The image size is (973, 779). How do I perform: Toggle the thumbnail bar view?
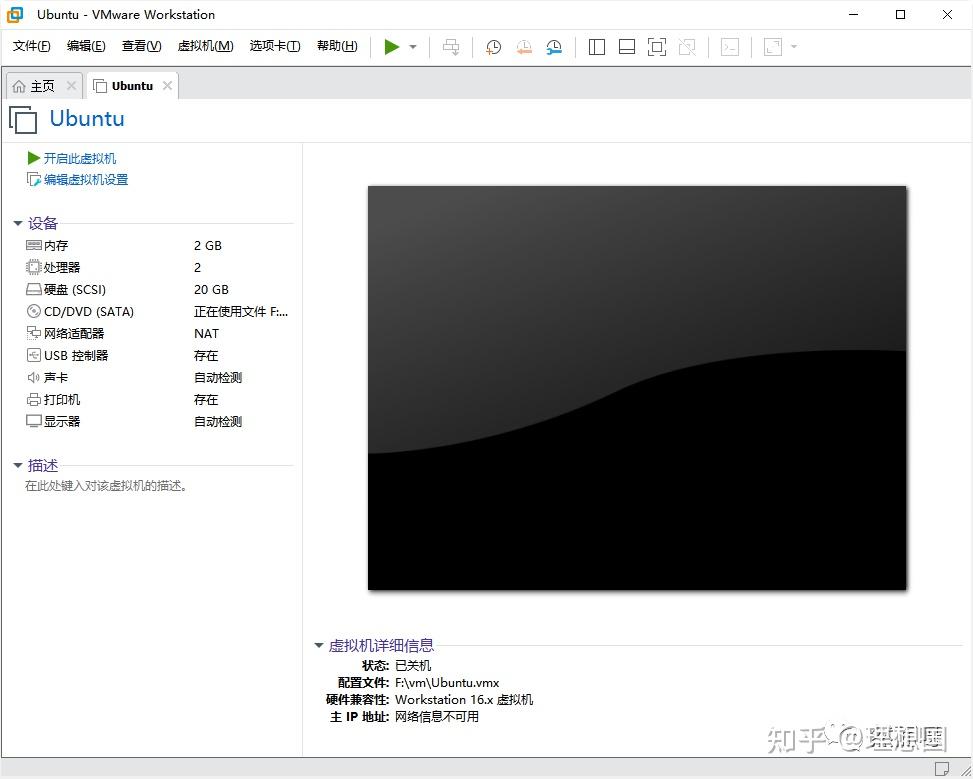[x=627, y=46]
